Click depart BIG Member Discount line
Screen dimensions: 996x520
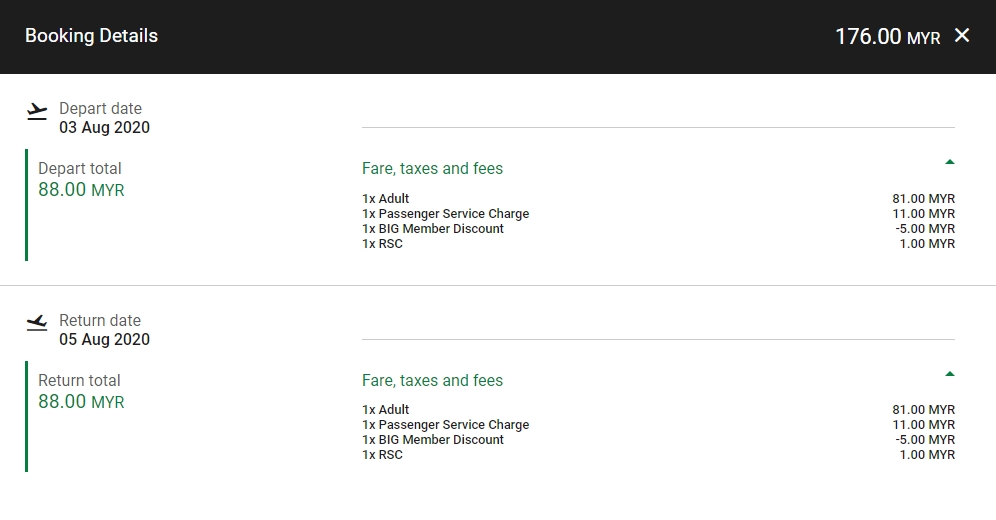[x=433, y=229]
